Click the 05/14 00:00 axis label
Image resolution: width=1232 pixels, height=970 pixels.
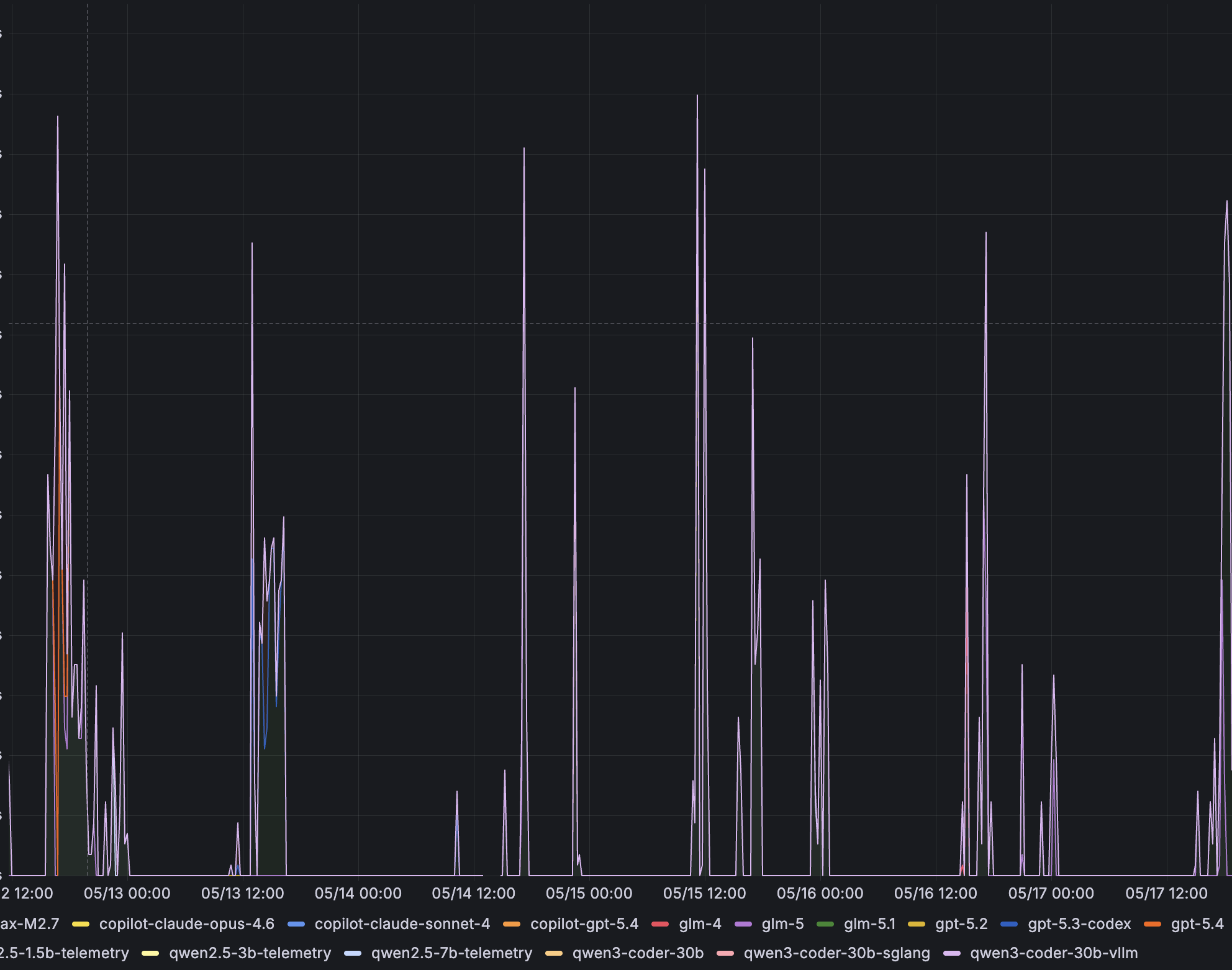[x=358, y=894]
